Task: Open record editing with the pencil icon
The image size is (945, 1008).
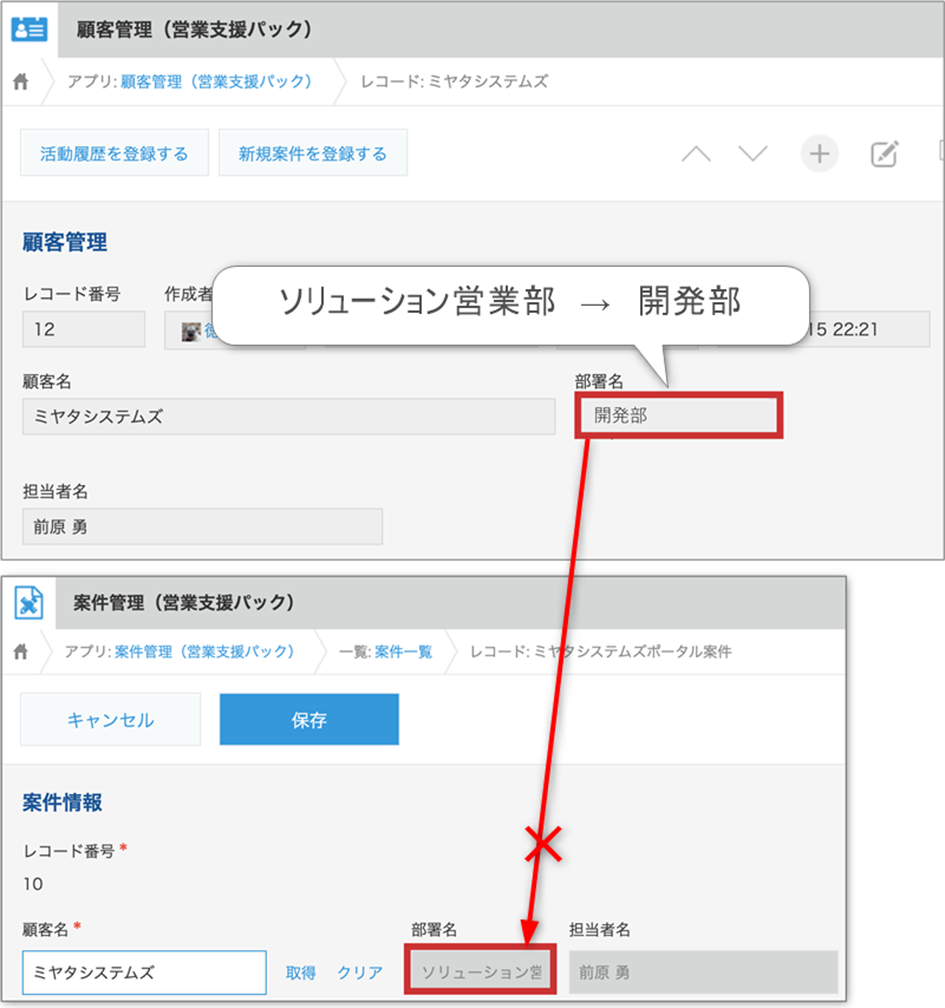Action: click(x=884, y=154)
